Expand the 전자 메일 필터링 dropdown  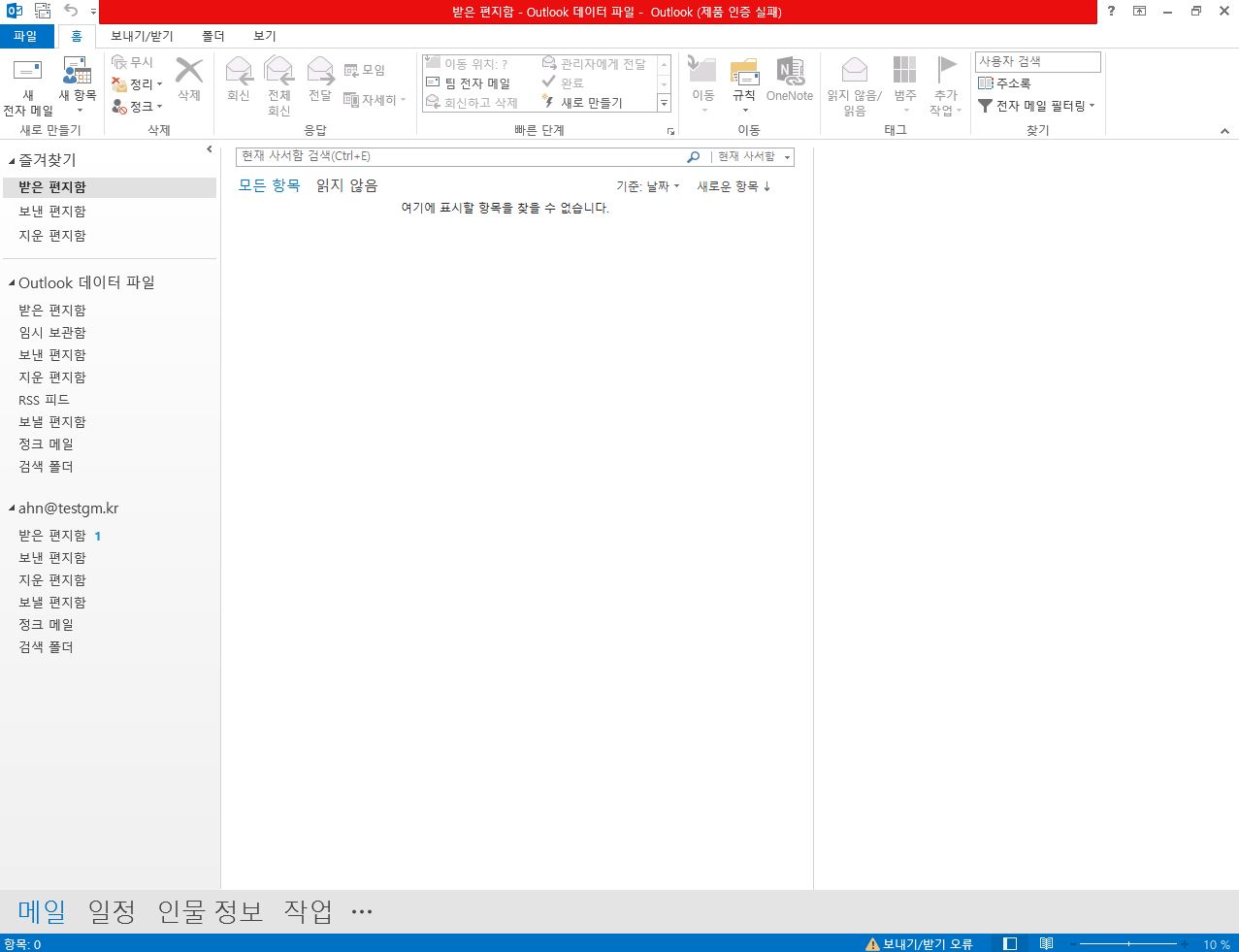1036,106
